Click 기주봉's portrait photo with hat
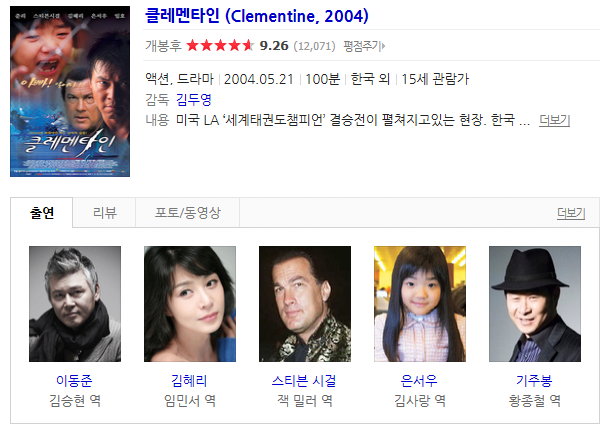 (x=535, y=304)
